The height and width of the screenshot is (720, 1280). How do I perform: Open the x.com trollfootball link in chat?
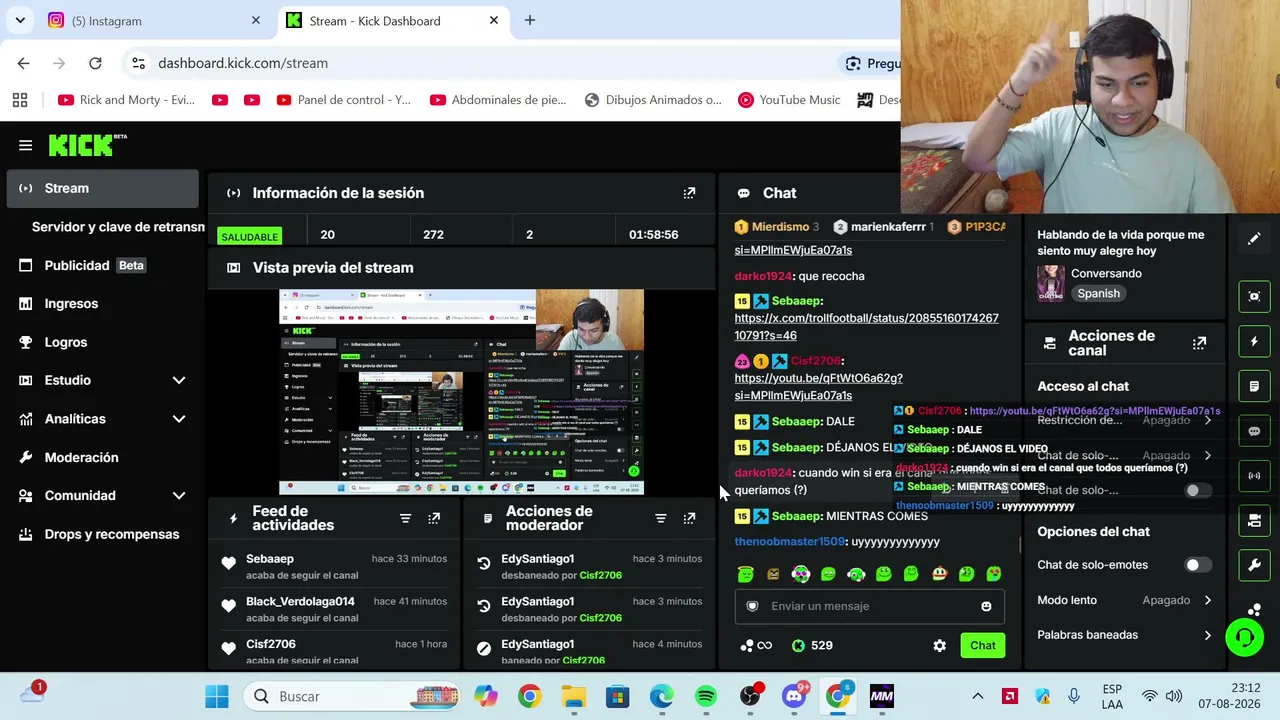pos(866,327)
